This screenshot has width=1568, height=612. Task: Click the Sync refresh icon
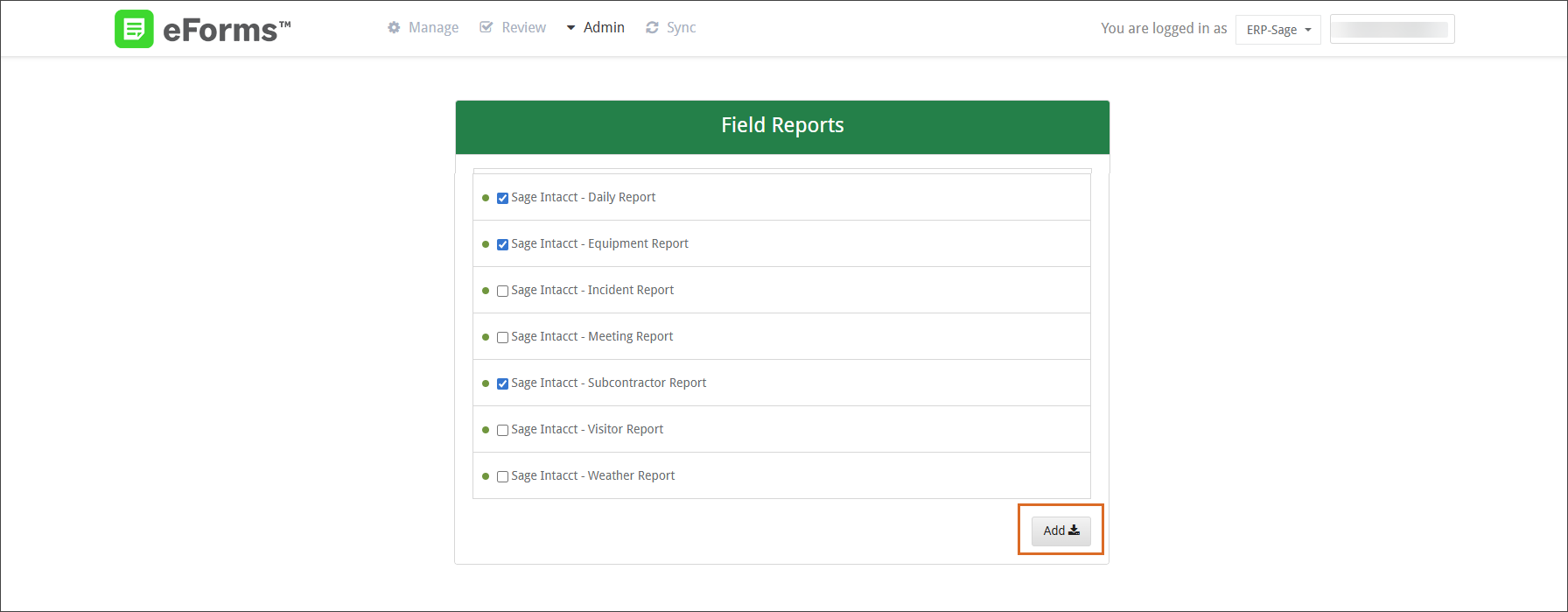652,28
